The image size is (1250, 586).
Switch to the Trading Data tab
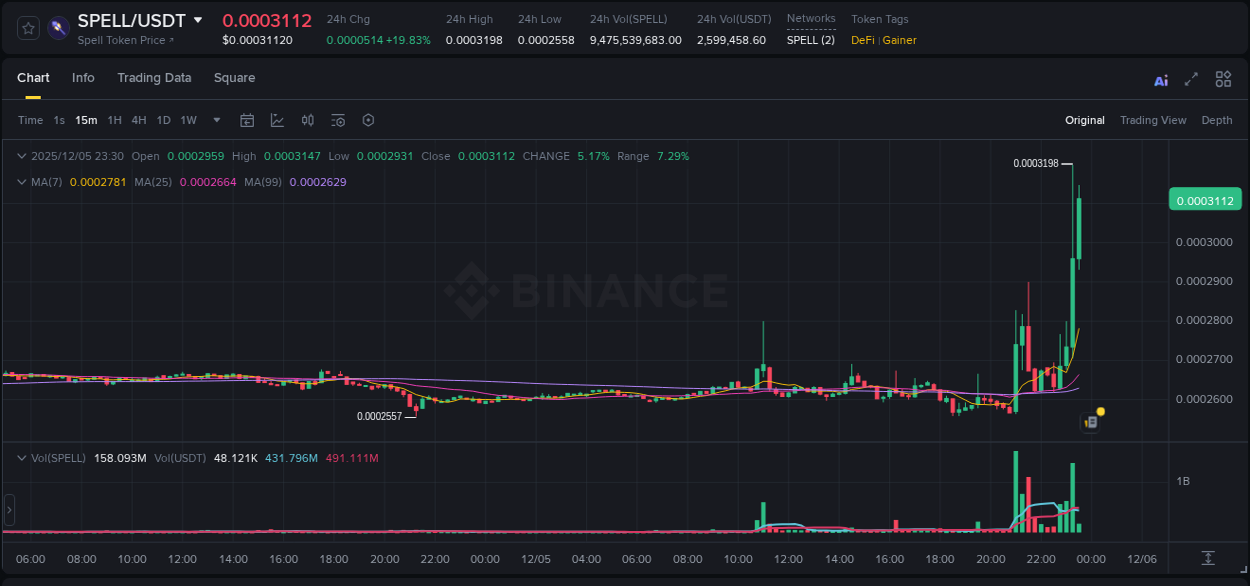154,78
